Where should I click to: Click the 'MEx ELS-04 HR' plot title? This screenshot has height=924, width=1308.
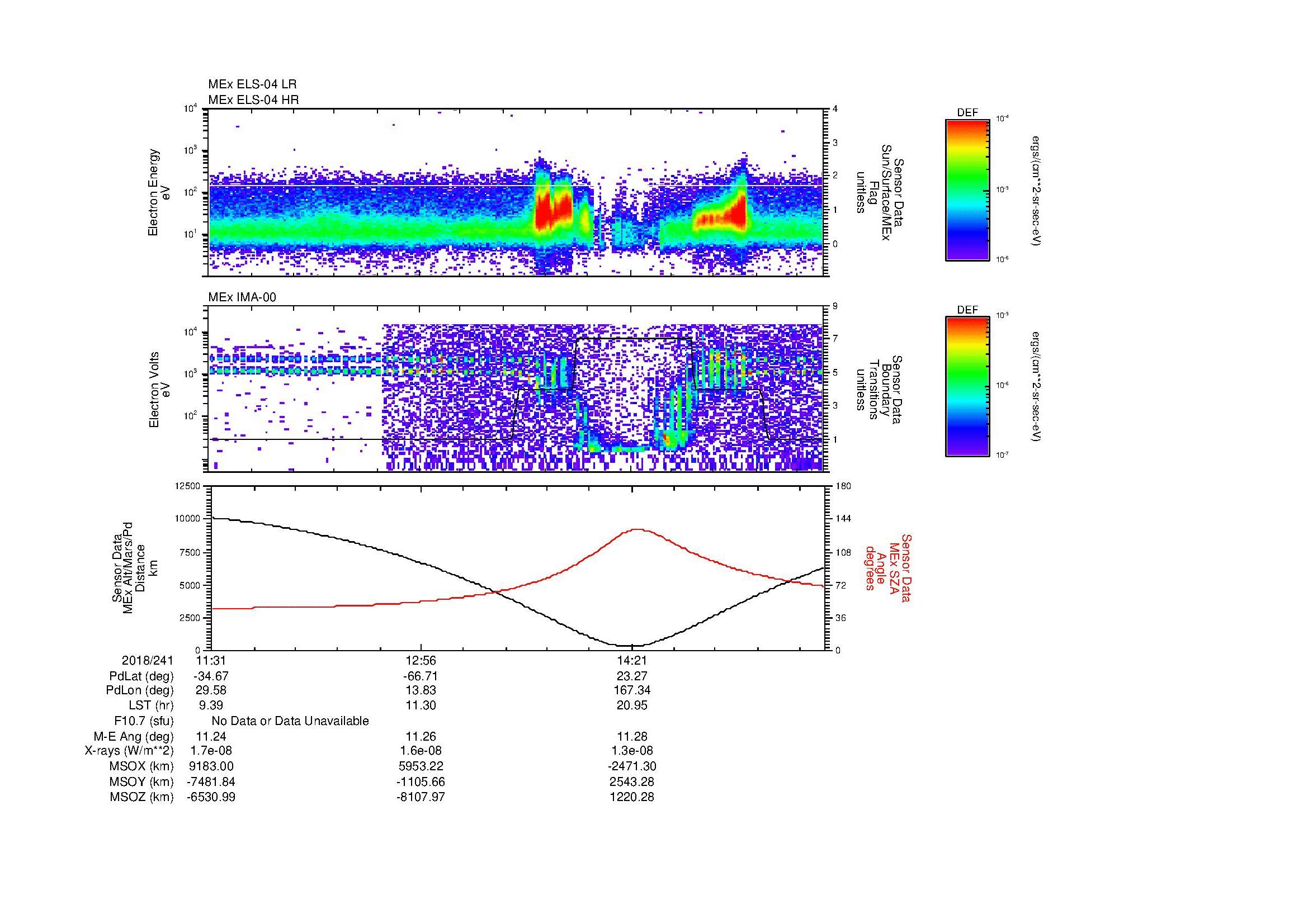253,99
